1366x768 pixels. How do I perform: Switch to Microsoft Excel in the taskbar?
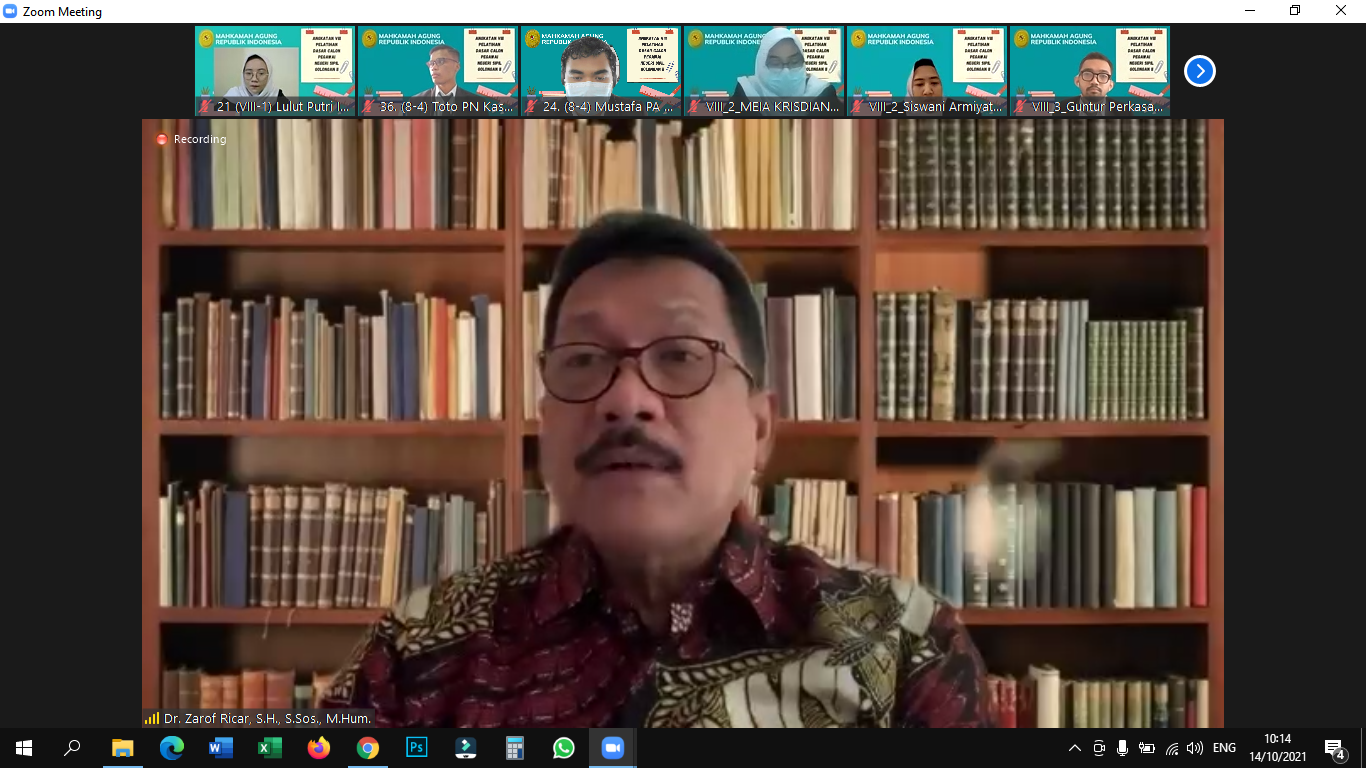point(269,748)
